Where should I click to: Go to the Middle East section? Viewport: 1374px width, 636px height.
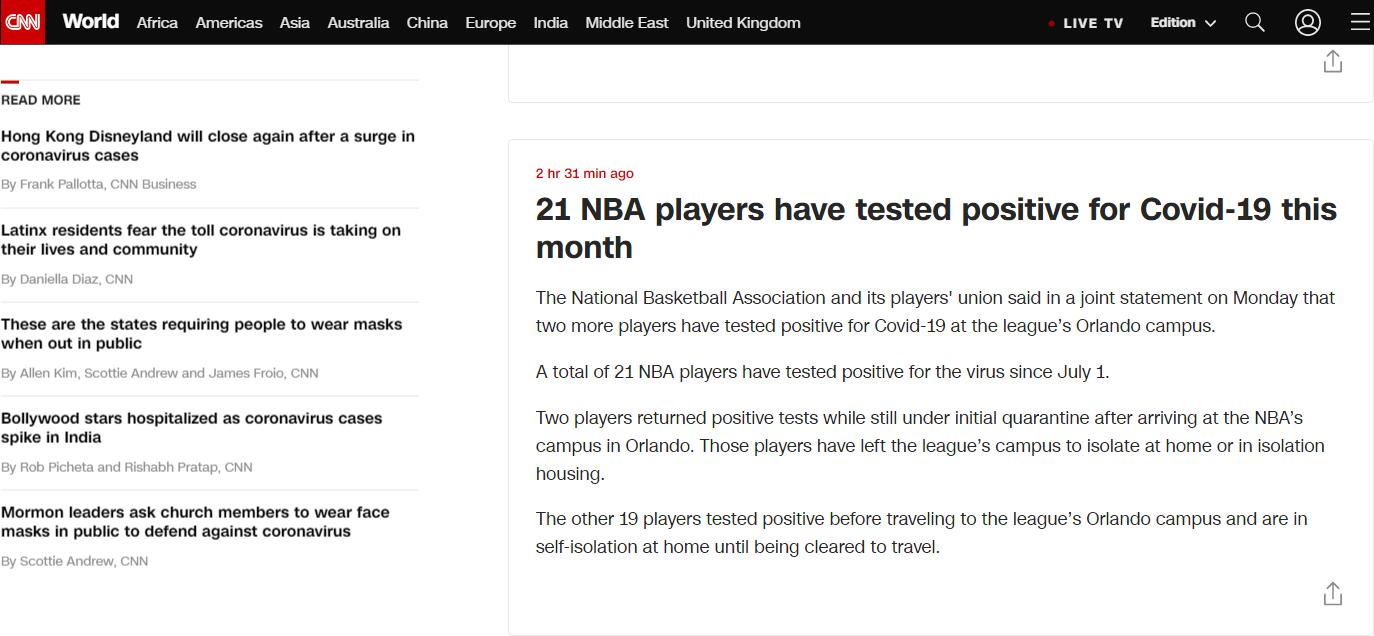click(x=627, y=22)
